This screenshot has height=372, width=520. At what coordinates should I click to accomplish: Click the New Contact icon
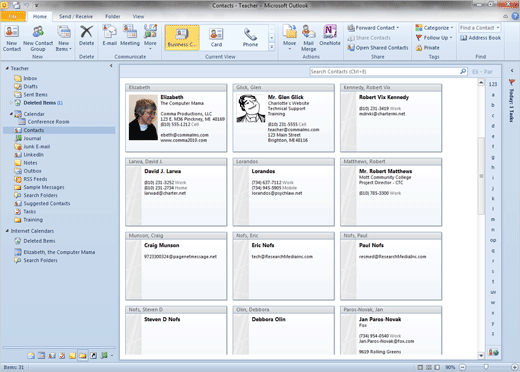coord(12,38)
